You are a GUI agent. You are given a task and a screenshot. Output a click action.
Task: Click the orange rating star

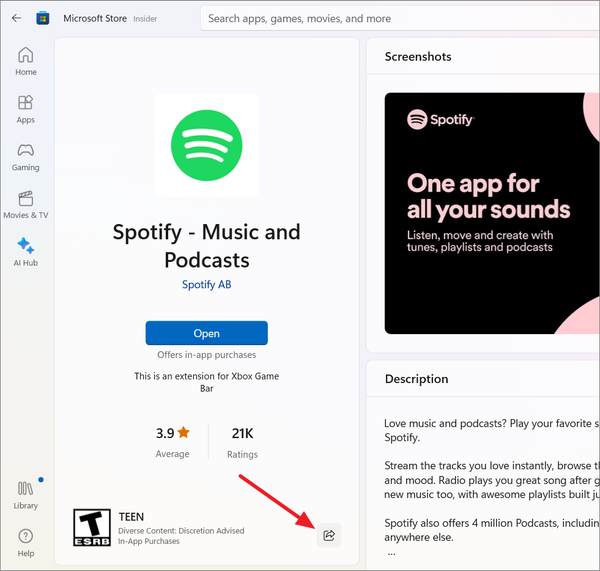[x=184, y=432]
